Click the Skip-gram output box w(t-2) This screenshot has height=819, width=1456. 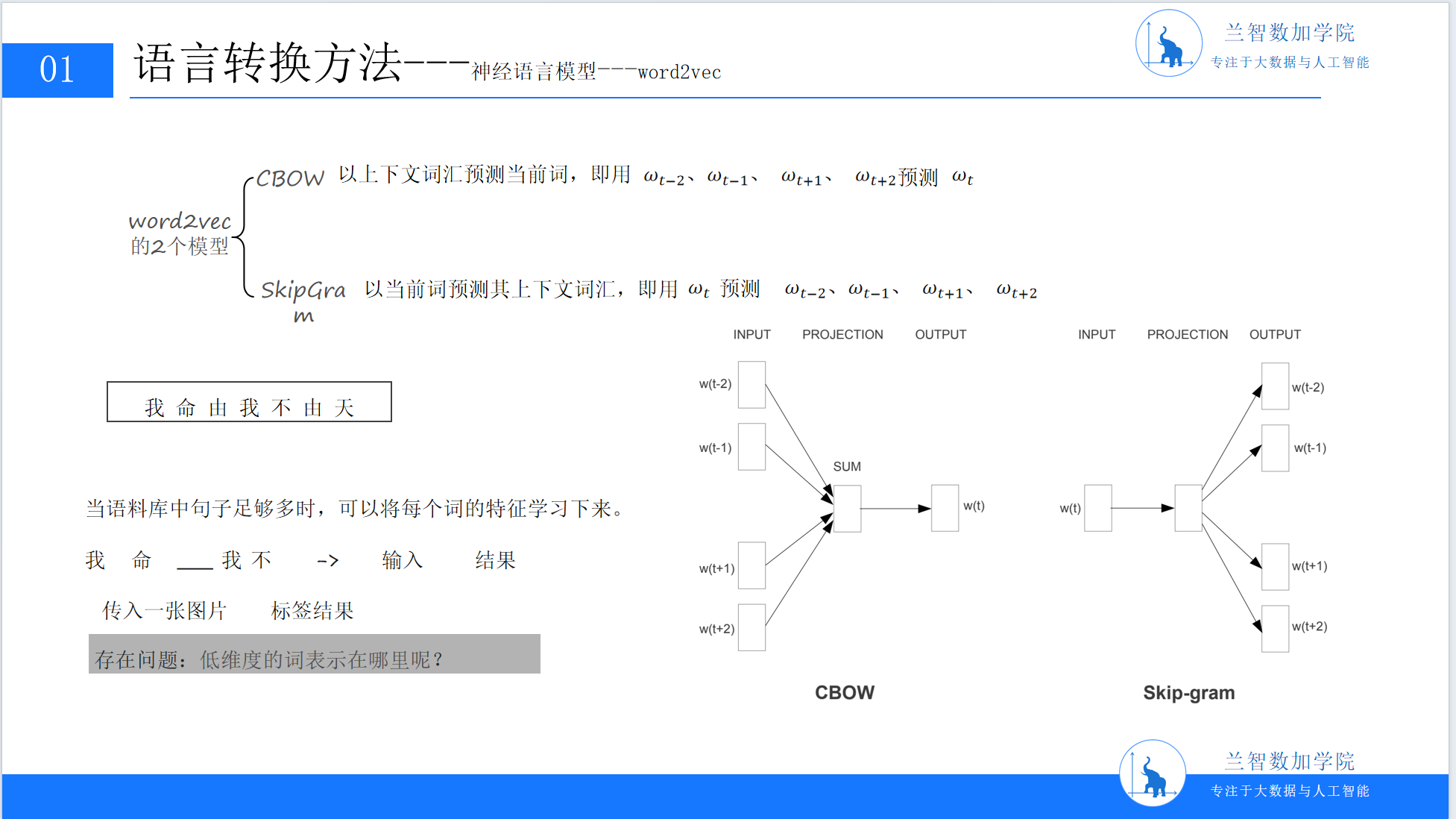click(x=1276, y=386)
